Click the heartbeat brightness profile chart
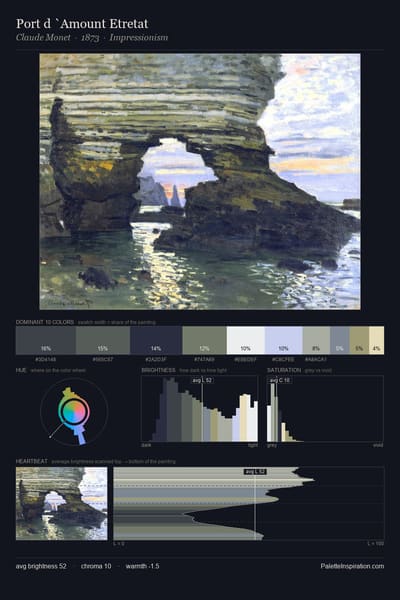The height and width of the screenshot is (600, 400). [249, 504]
